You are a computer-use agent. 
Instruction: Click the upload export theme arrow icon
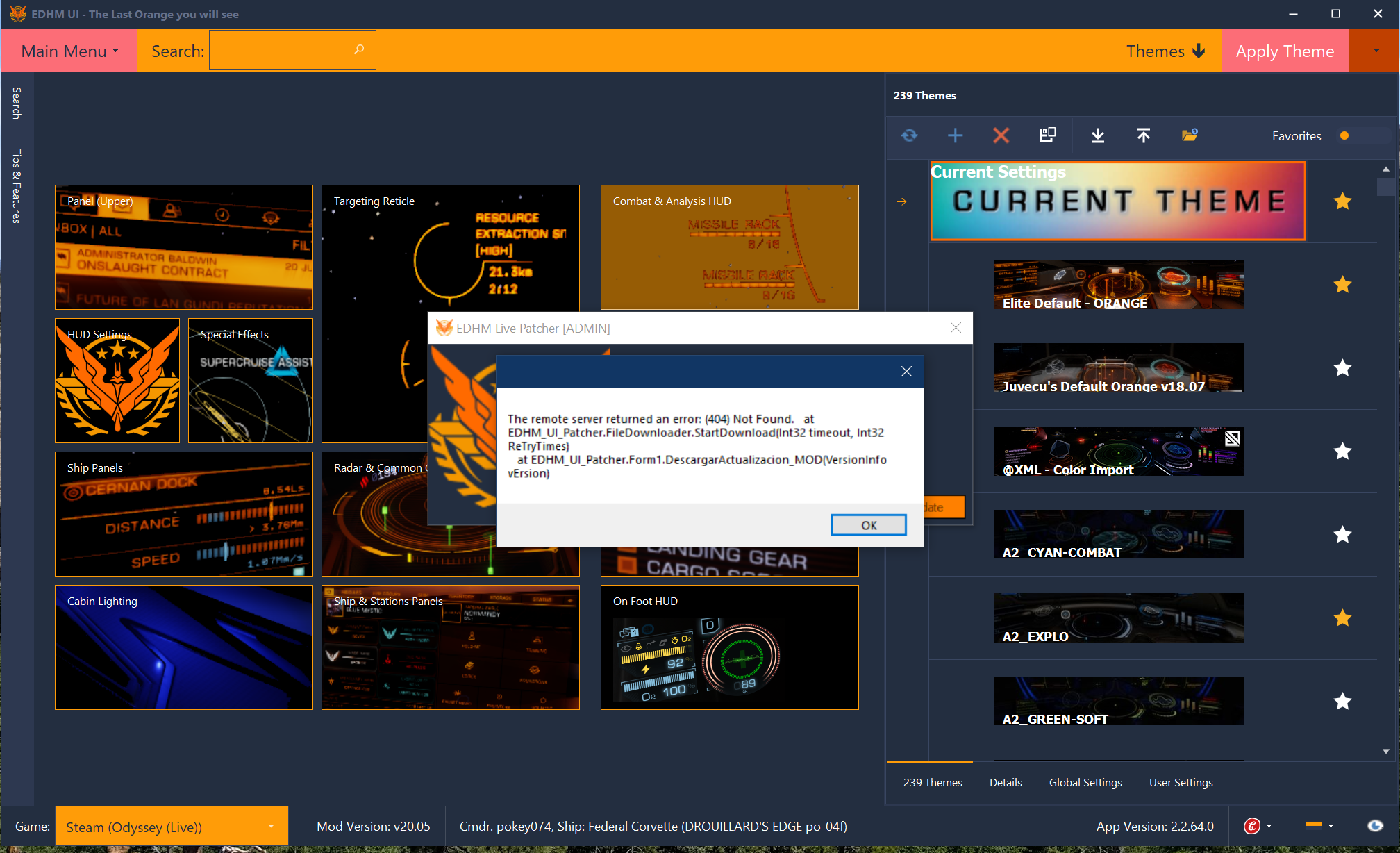point(1144,135)
